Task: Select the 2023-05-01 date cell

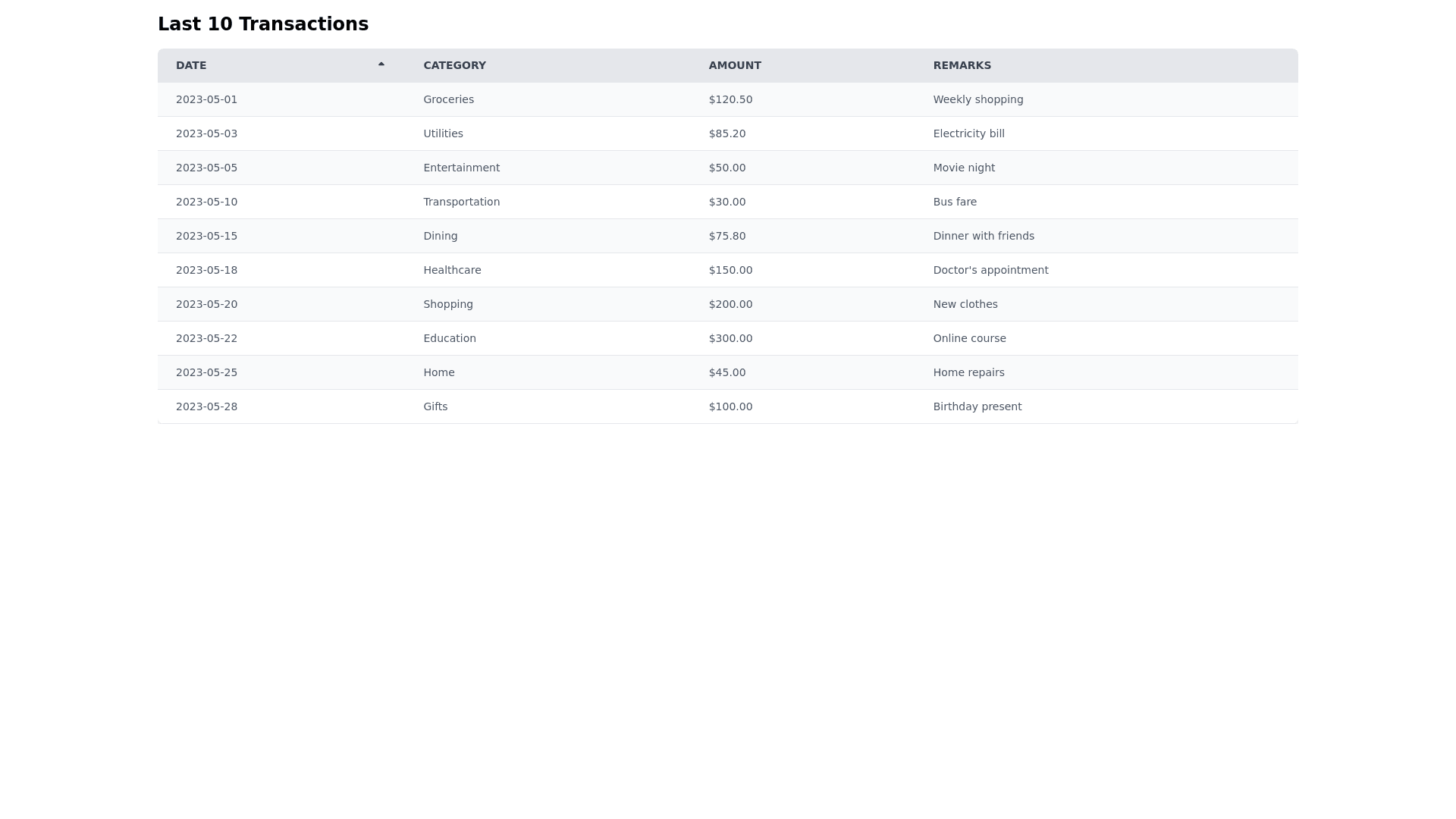Action: (206, 99)
